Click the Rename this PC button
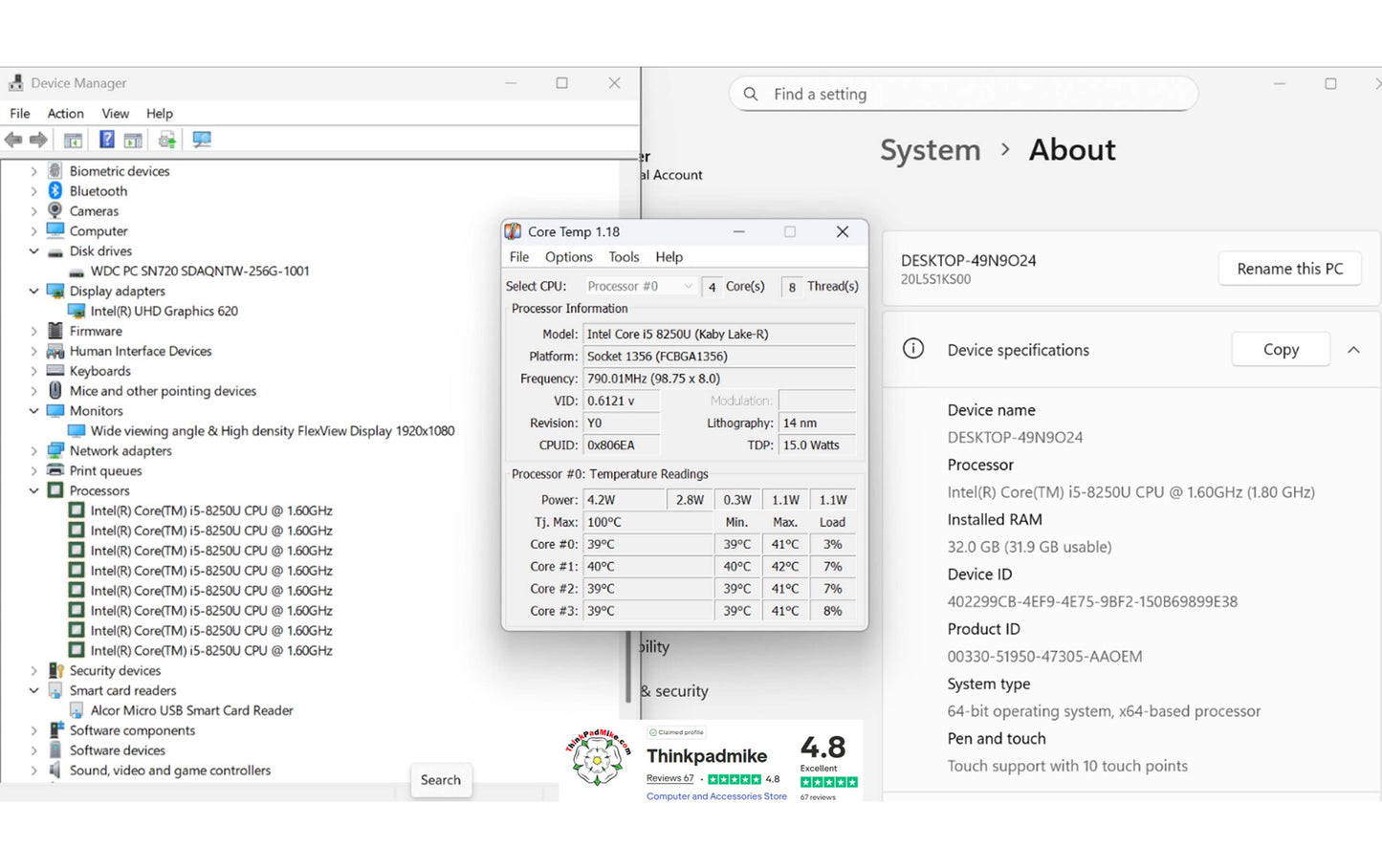This screenshot has height=868, width=1382. coord(1289,269)
